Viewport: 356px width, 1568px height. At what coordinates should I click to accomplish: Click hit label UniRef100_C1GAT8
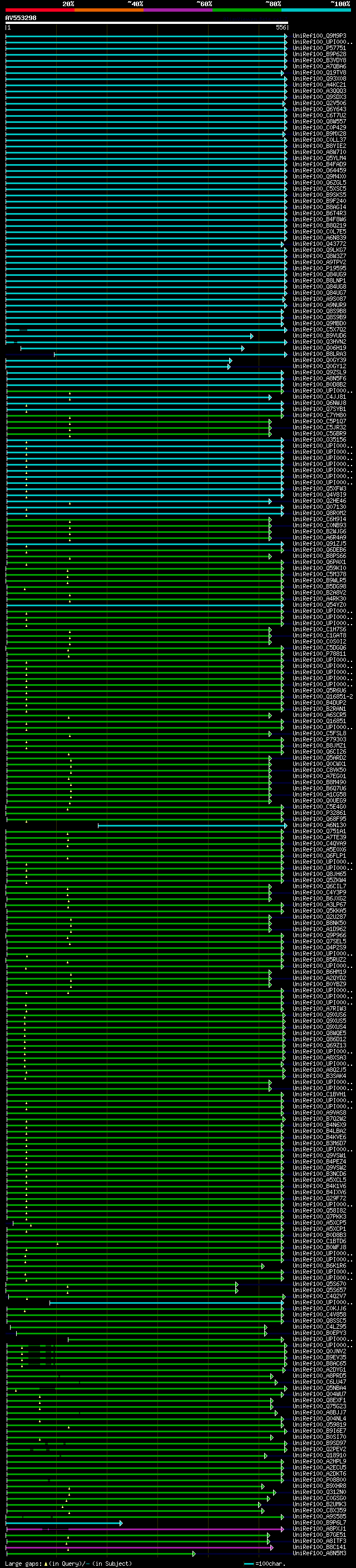click(x=319, y=635)
